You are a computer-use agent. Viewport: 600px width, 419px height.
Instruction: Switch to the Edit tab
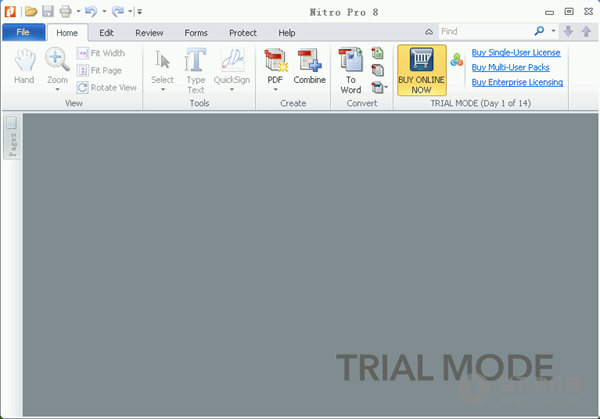106,33
